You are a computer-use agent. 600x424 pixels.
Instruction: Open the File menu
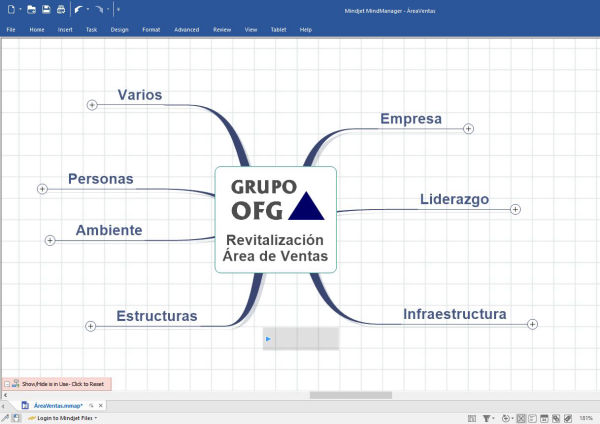point(11,29)
